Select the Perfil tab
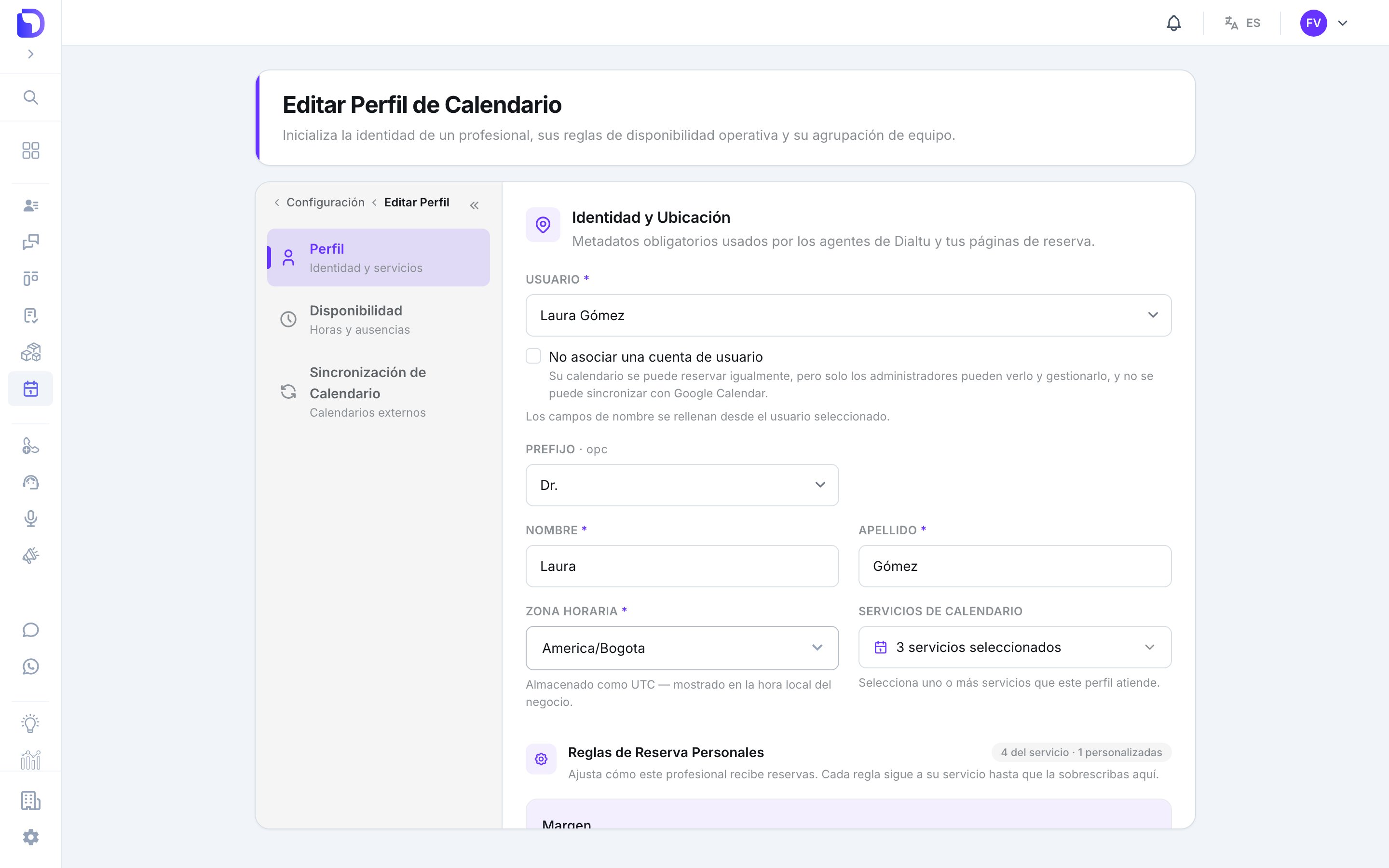Screen dimensions: 1389x868 click(x=378, y=258)
